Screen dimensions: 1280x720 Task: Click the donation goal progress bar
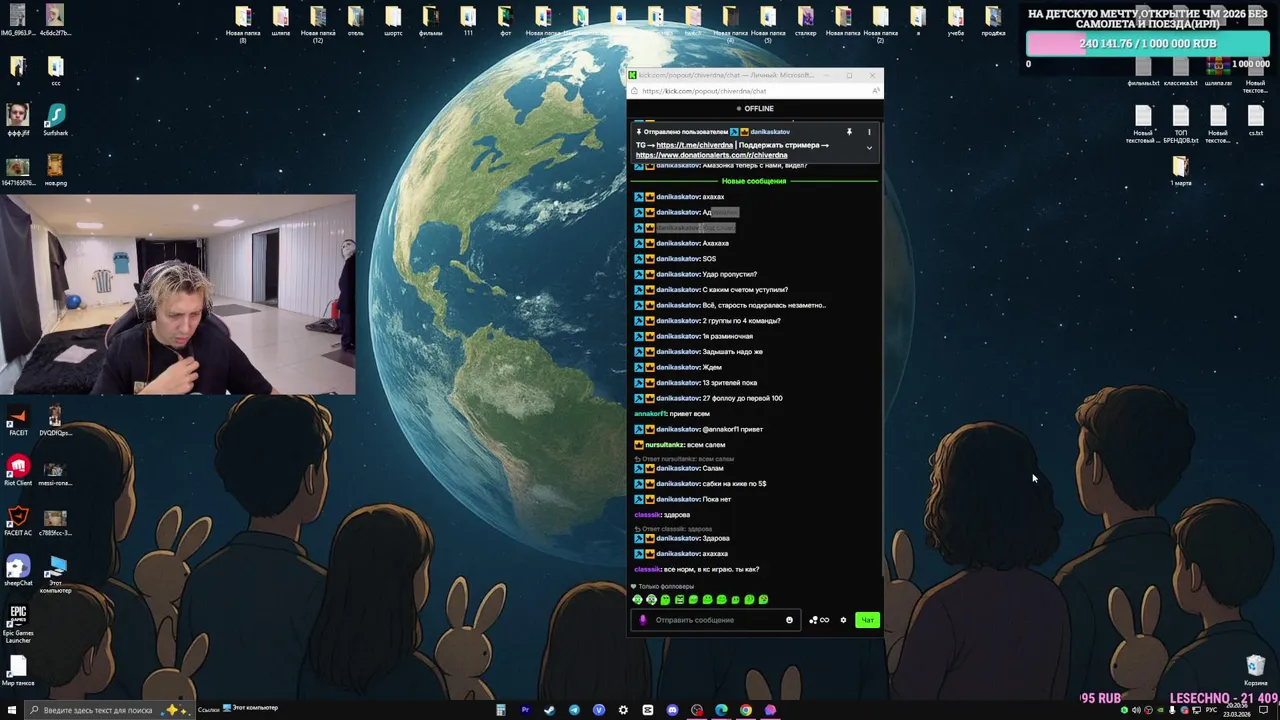coord(1148,44)
